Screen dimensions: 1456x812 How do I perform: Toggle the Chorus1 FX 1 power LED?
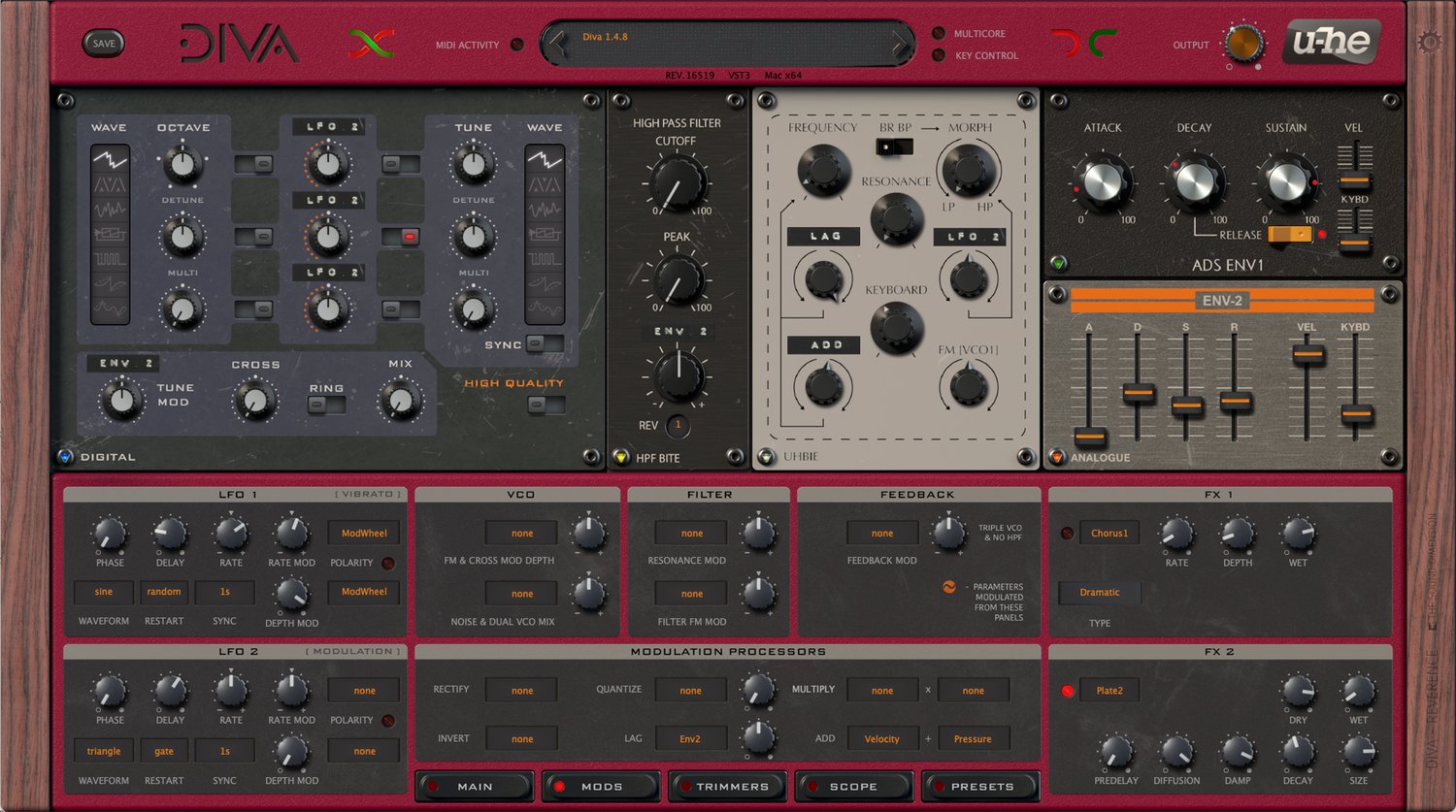click(1067, 533)
